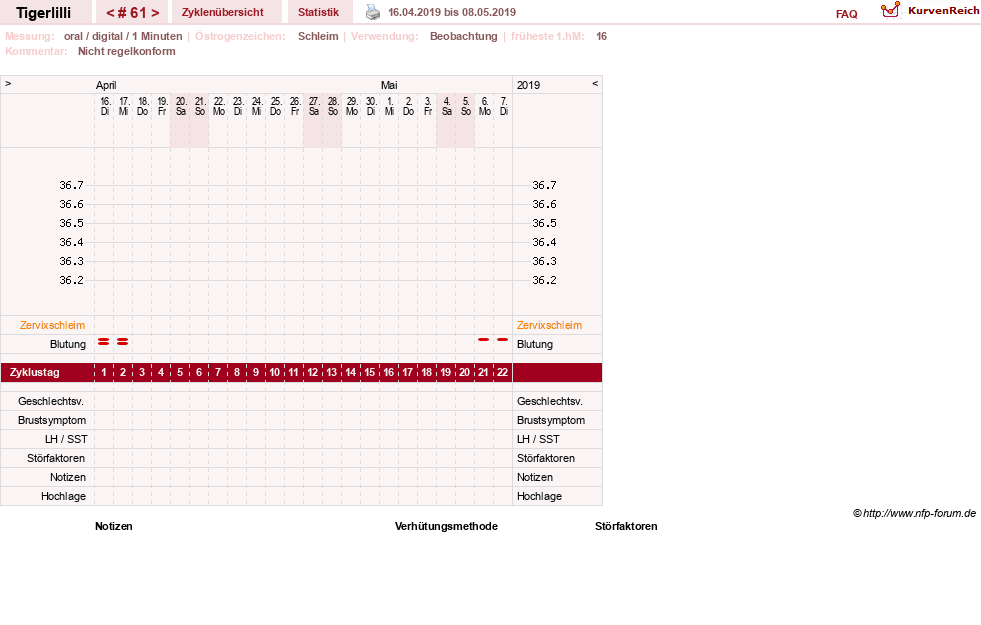Open the FAQ link
Image resolution: width=981 pixels, height=625 pixels.
click(846, 14)
